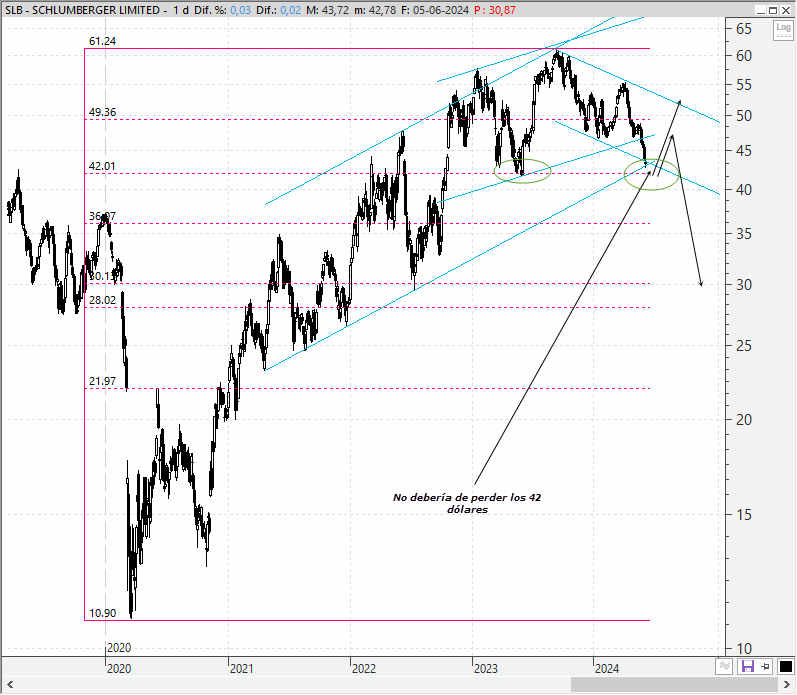Viewport: 797px width, 695px height.
Task: Click the 21.97 Fibonacci level label
Action: (x=102, y=381)
